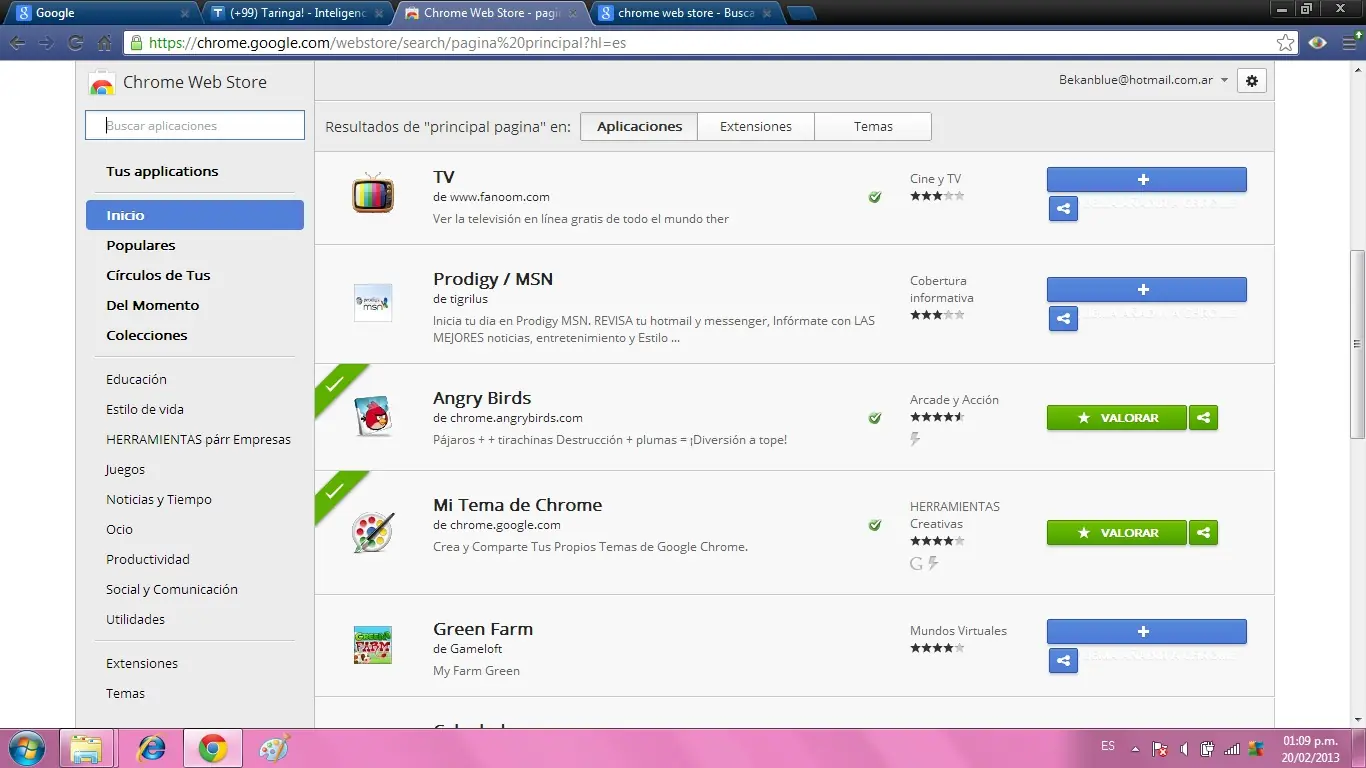Open the Windows Start menu
This screenshot has height=768, width=1366.
tap(25, 748)
